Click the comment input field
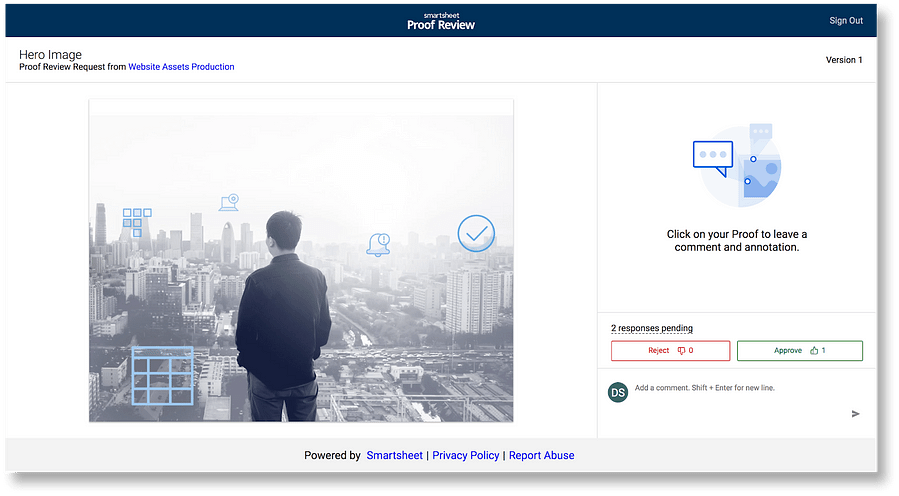The width and height of the screenshot is (899, 496). [x=737, y=388]
